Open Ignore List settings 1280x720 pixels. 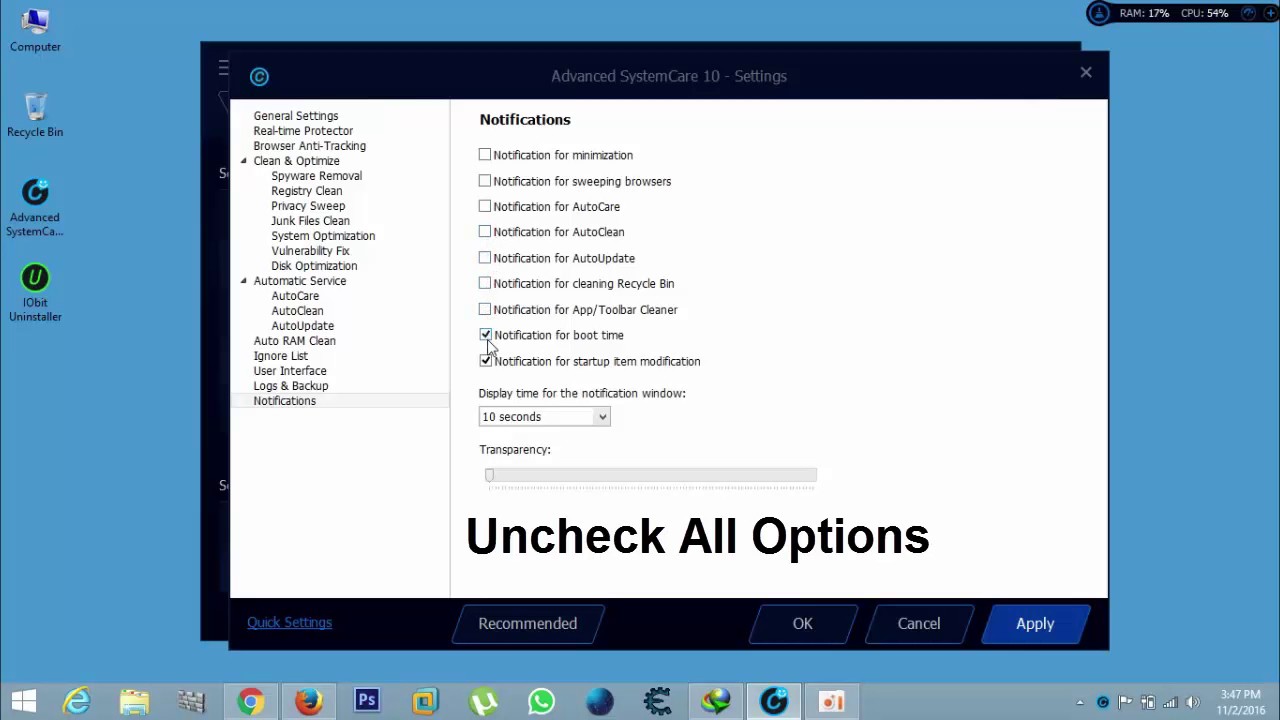click(280, 356)
